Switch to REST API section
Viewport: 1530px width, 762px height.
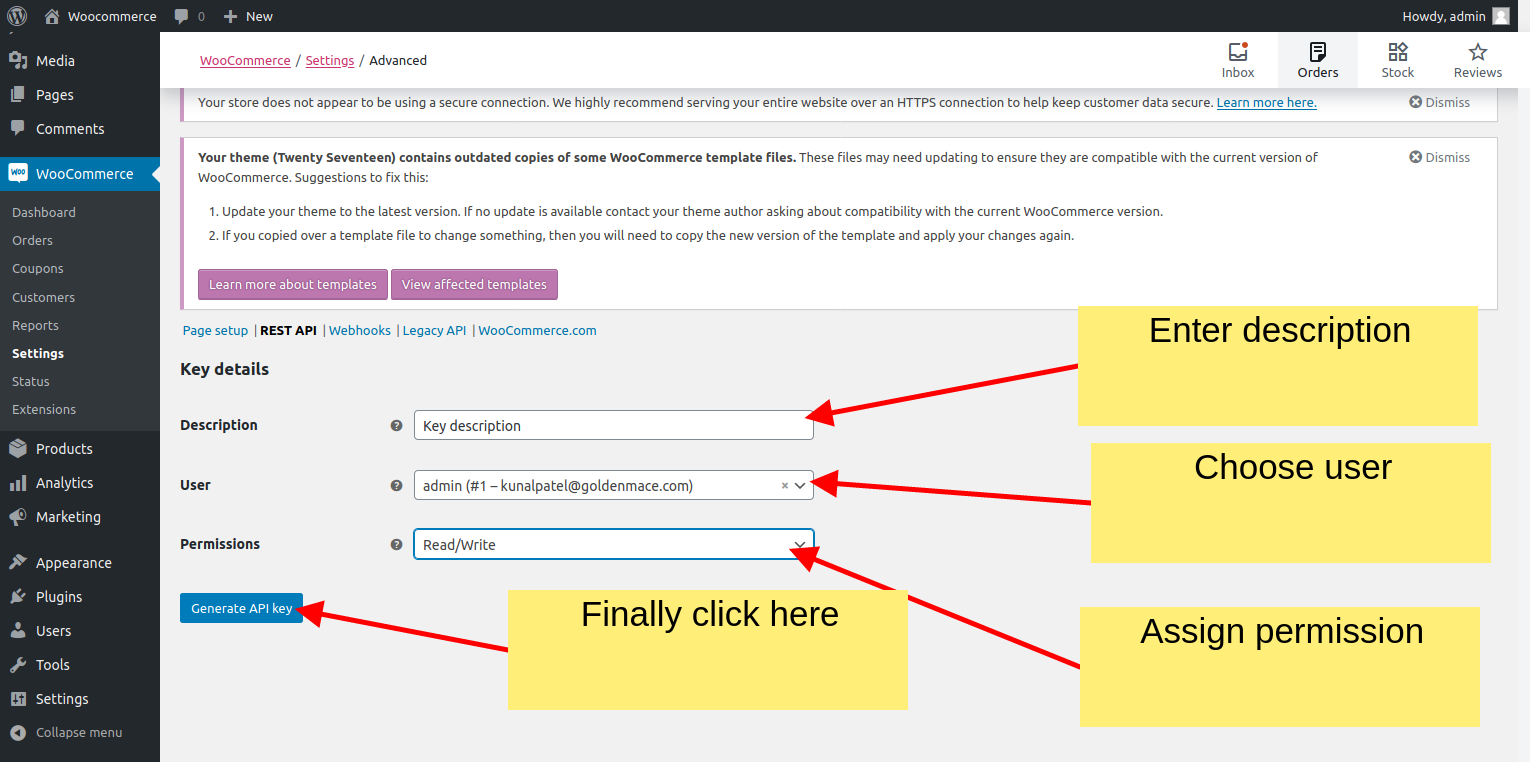pyautogui.click(x=288, y=330)
